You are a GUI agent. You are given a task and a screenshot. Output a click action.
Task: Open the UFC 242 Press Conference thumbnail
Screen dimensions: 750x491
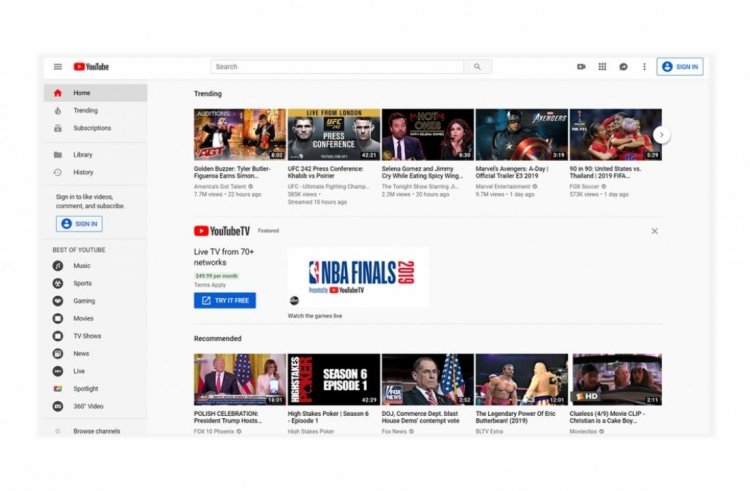334,134
